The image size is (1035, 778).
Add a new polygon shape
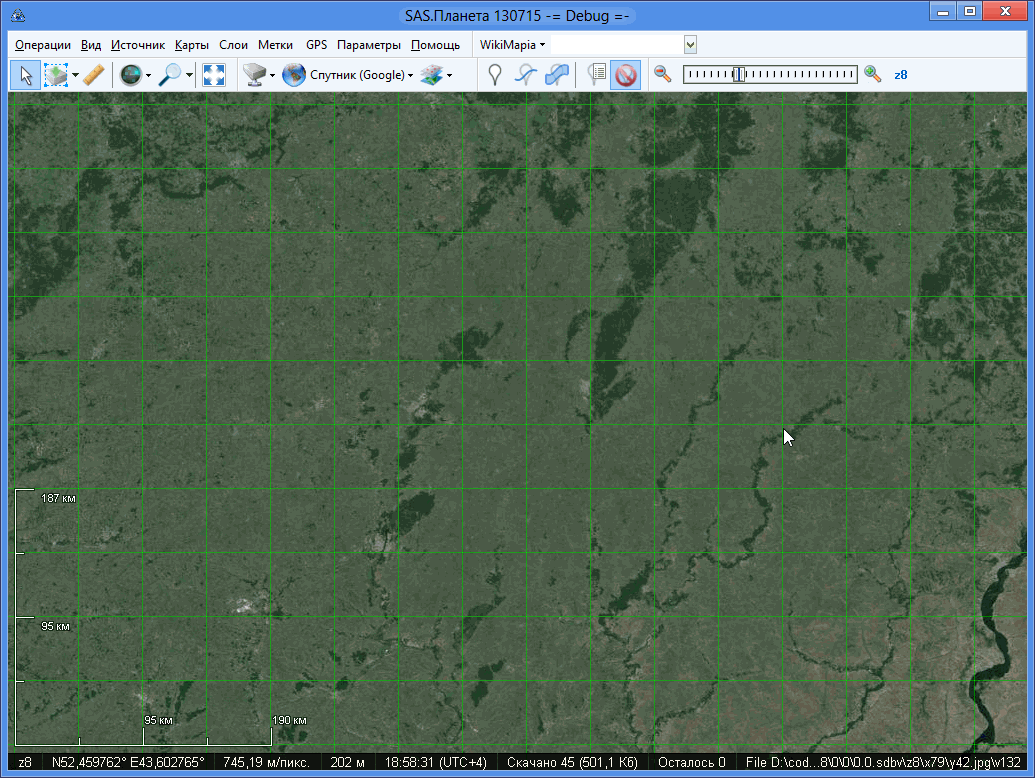pos(558,75)
